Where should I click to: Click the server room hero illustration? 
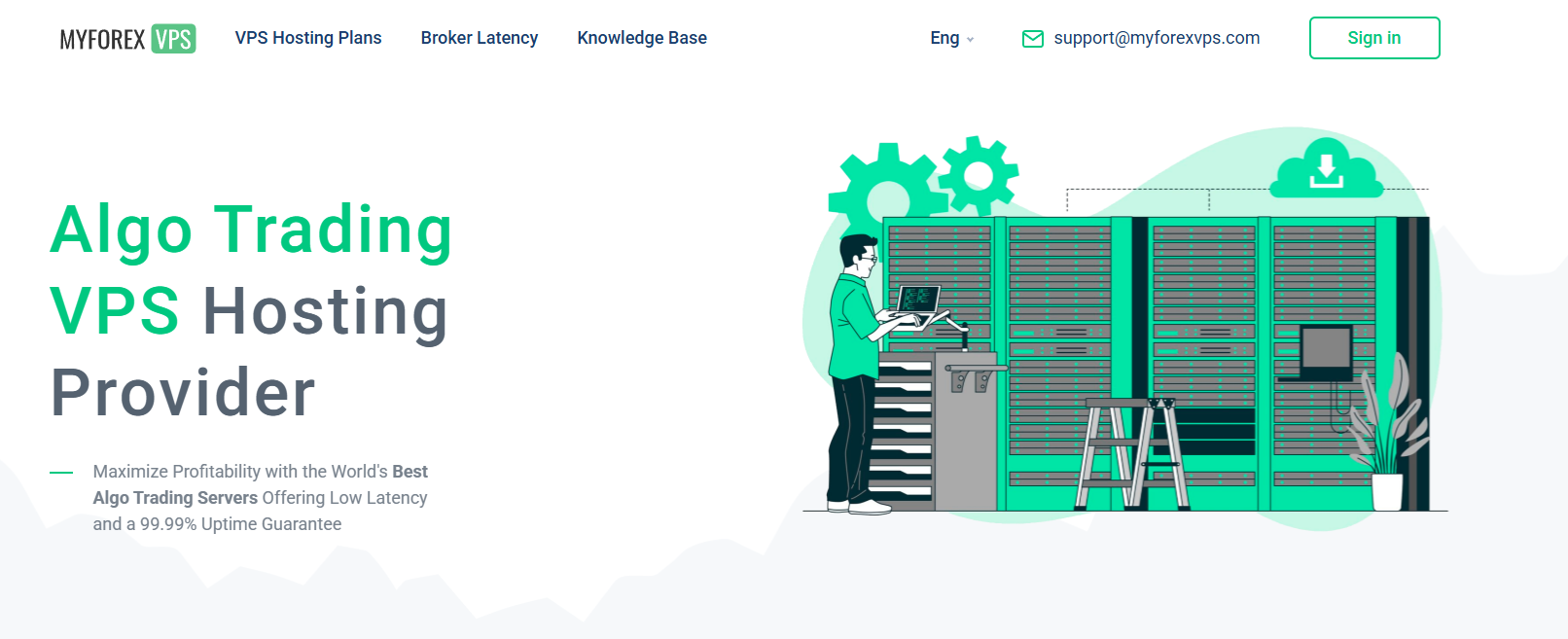tap(1123, 329)
